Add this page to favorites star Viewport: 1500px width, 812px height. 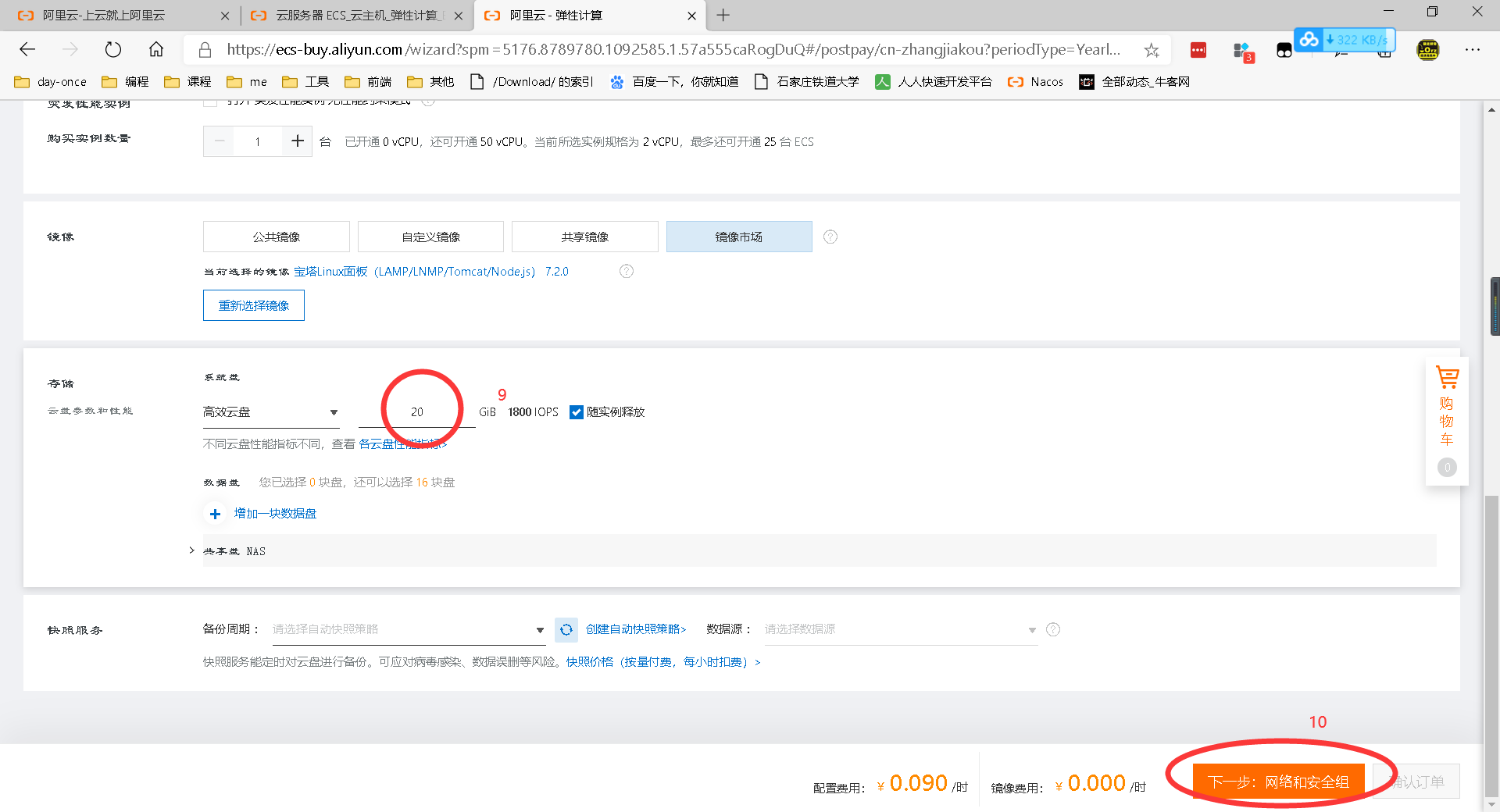(1152, 50)
